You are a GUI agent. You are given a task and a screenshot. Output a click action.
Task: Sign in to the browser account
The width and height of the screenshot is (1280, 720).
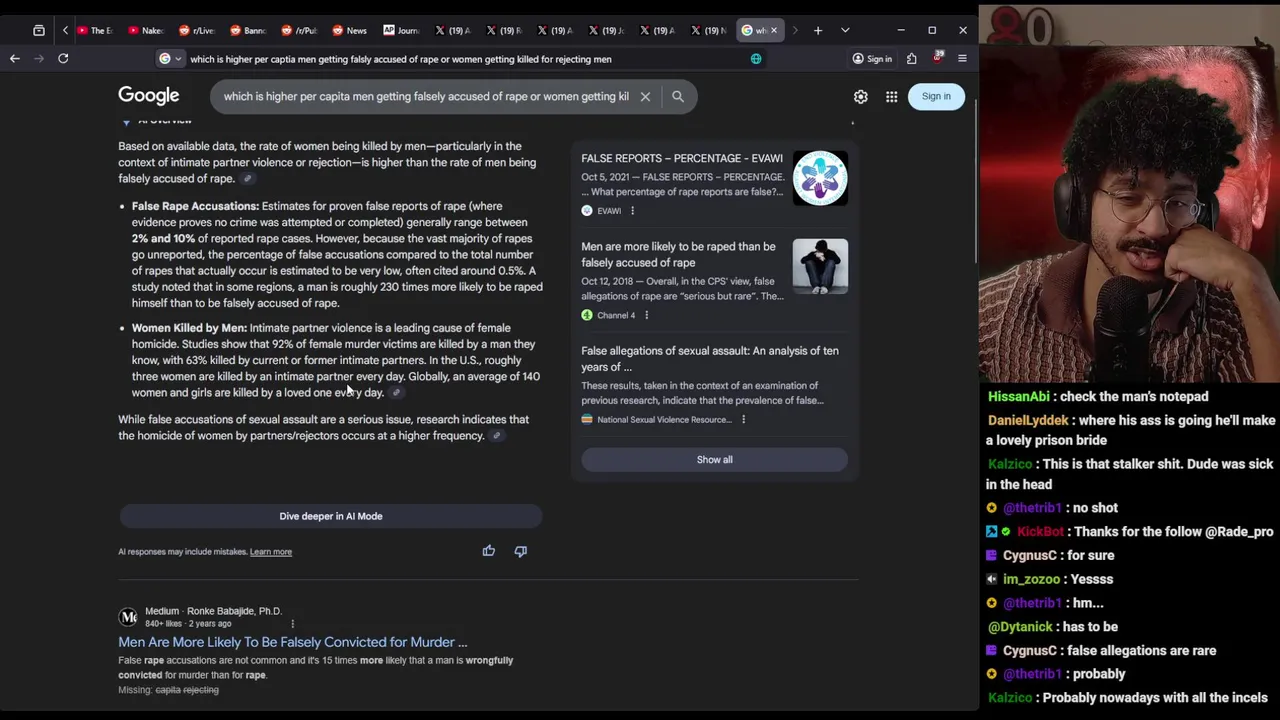point(872,59)
